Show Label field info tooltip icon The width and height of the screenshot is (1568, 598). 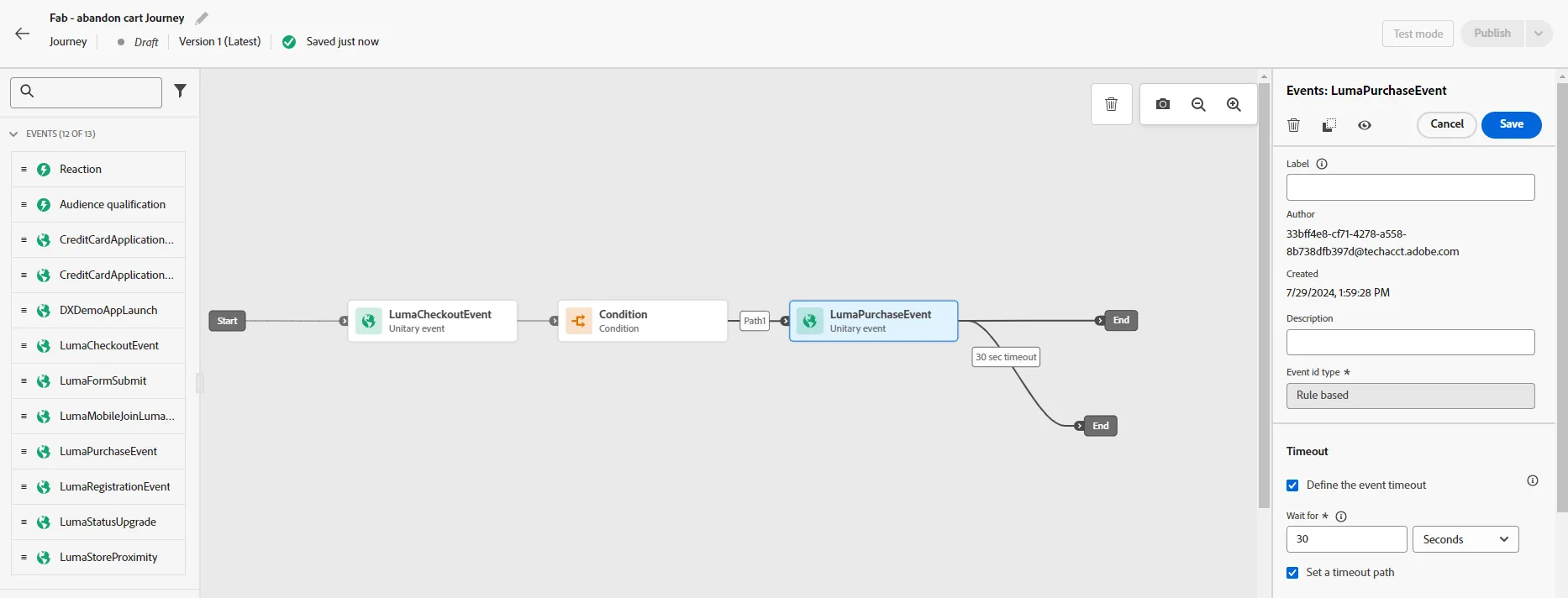point(1322,164)
